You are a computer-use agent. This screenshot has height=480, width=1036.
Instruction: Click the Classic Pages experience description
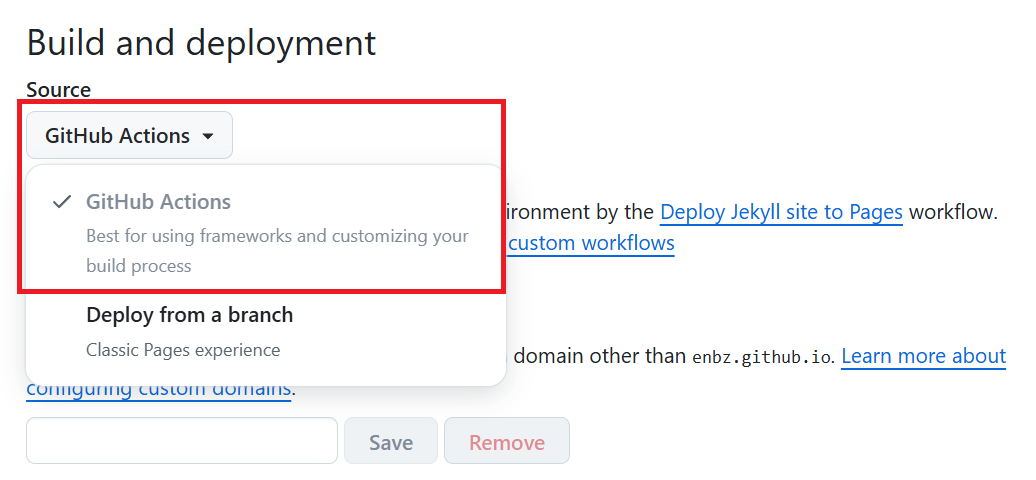pos(183,349)
